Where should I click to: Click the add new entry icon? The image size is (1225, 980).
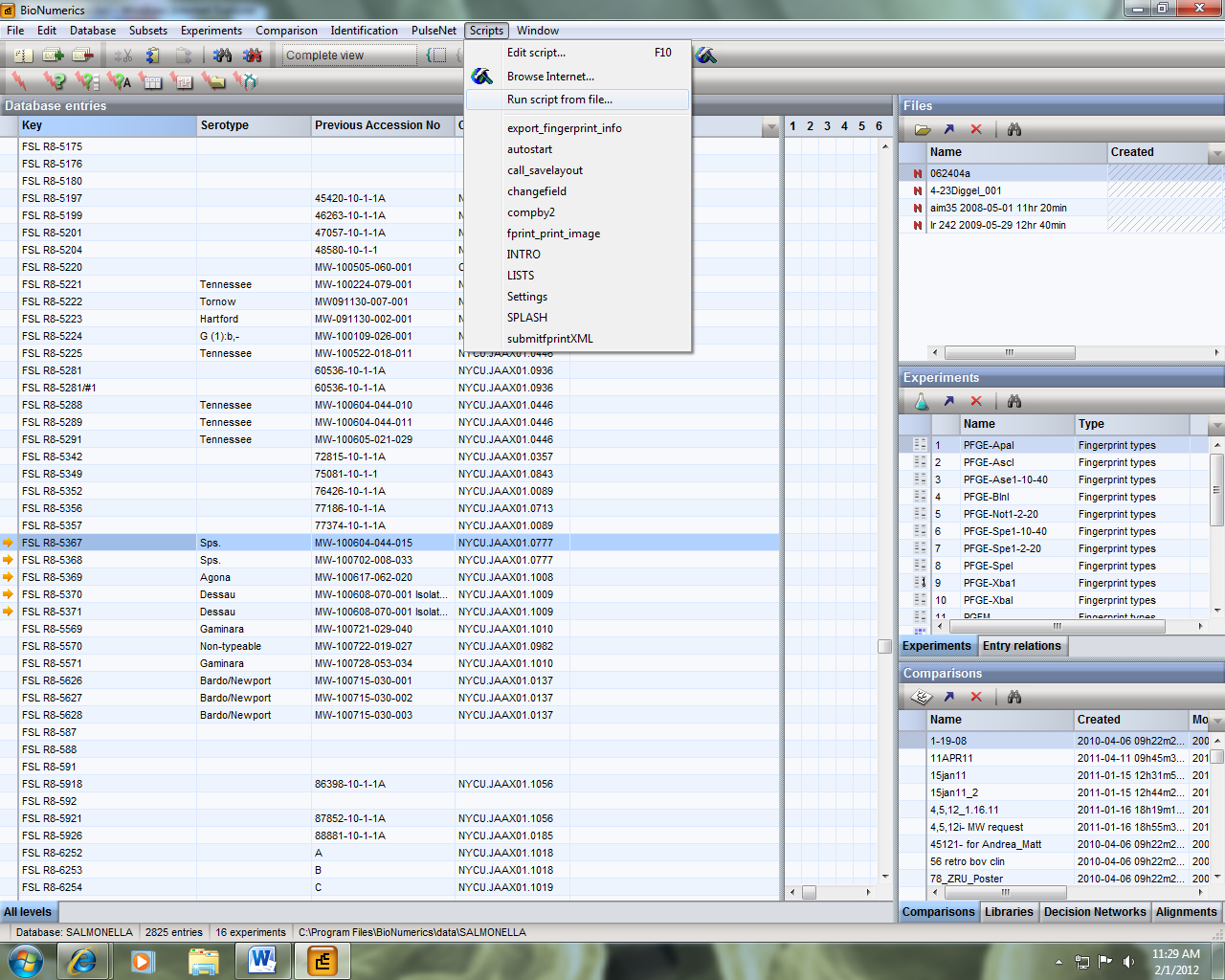[x=54, y=56]
